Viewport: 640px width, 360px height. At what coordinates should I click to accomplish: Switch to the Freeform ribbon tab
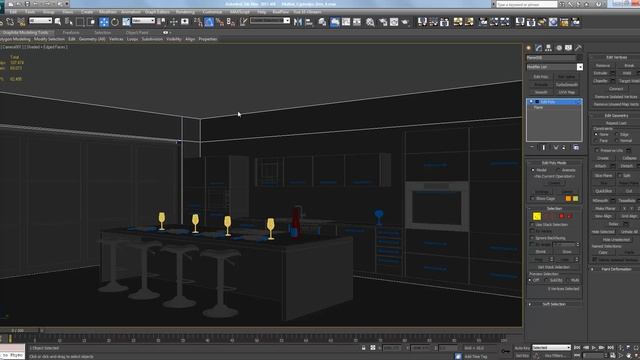(x=71, y=33)
